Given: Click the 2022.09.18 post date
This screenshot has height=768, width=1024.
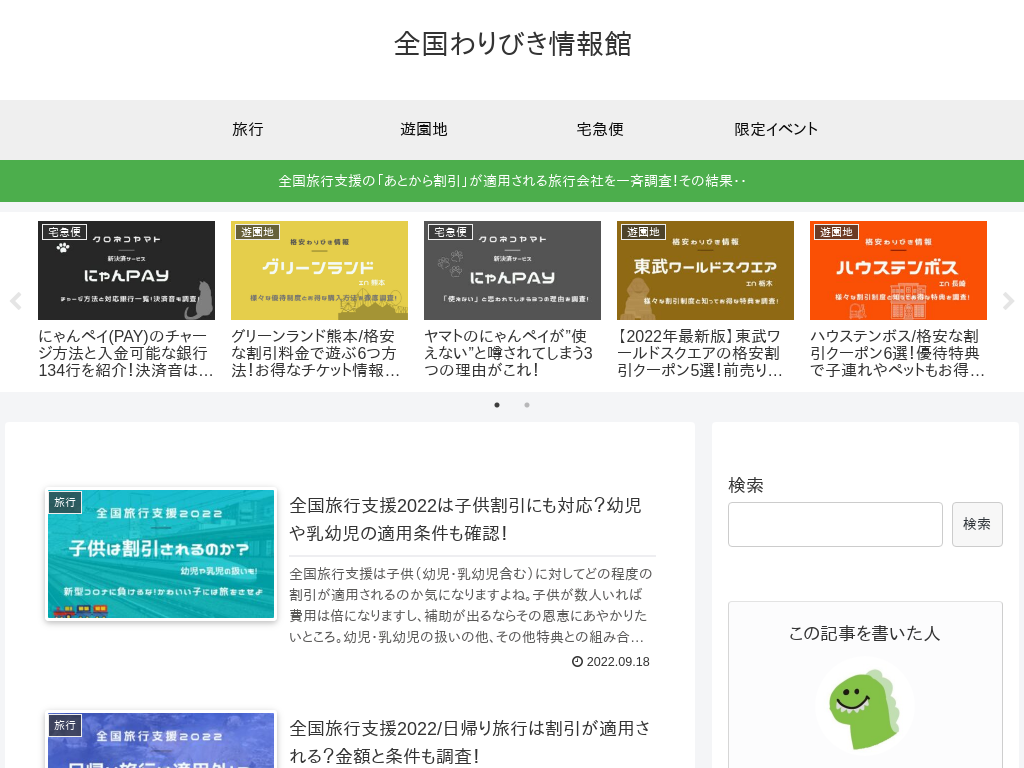Looking at the screenshot, I should pyautogui.click(x=618, y=662).
